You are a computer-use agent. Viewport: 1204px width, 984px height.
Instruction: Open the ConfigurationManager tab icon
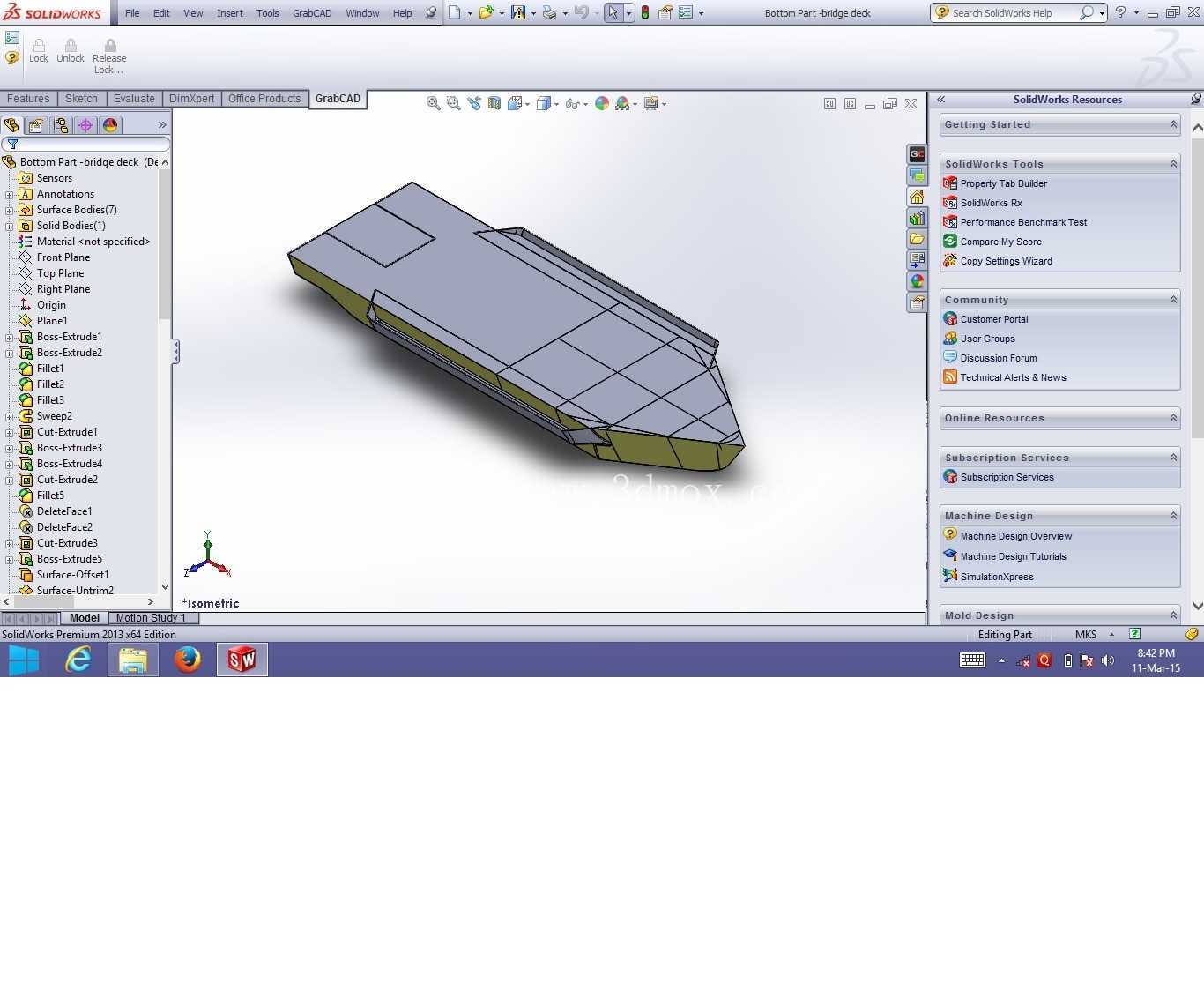[x=61, y=125]
